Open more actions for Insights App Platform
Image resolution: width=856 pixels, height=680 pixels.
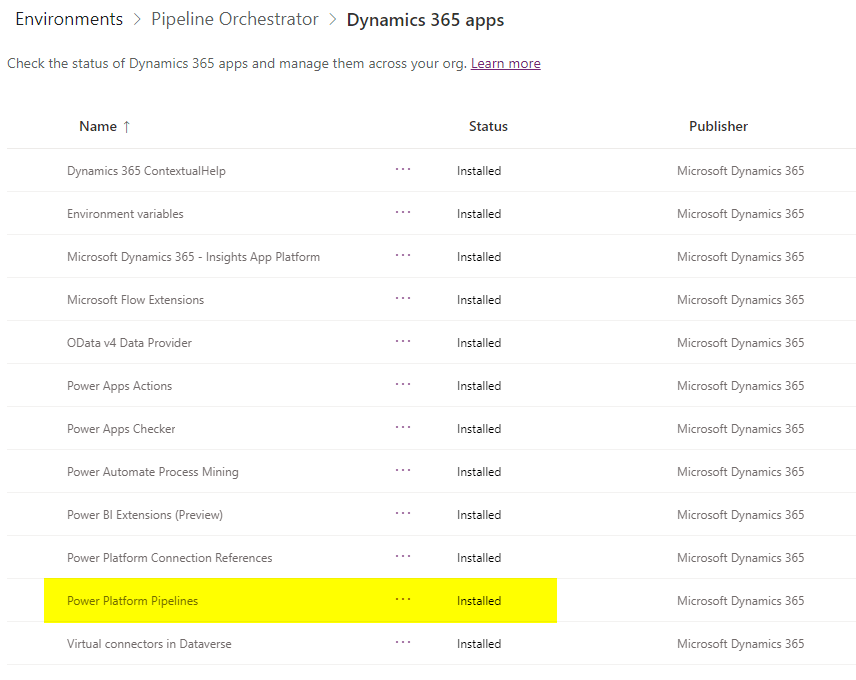(403, 256)
